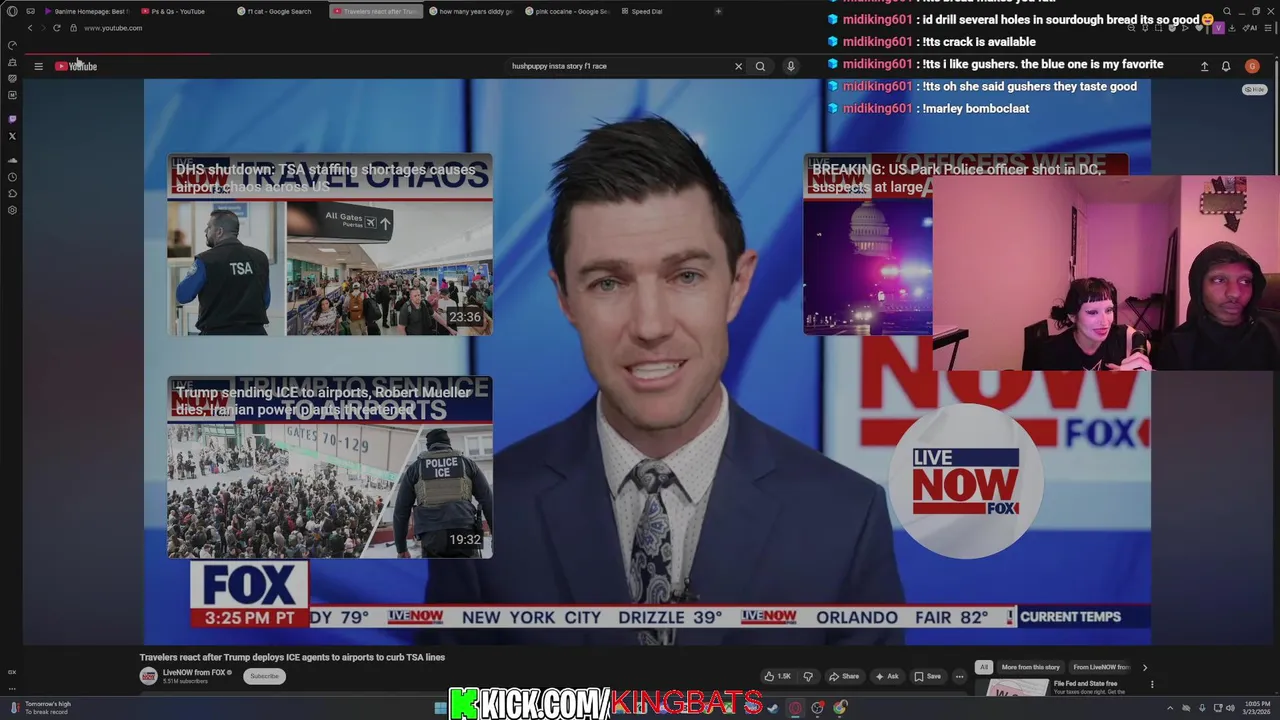The width and height of the screenshot is (1280, 720).
Task: Reload the page in the address bar
Action: 57,28
